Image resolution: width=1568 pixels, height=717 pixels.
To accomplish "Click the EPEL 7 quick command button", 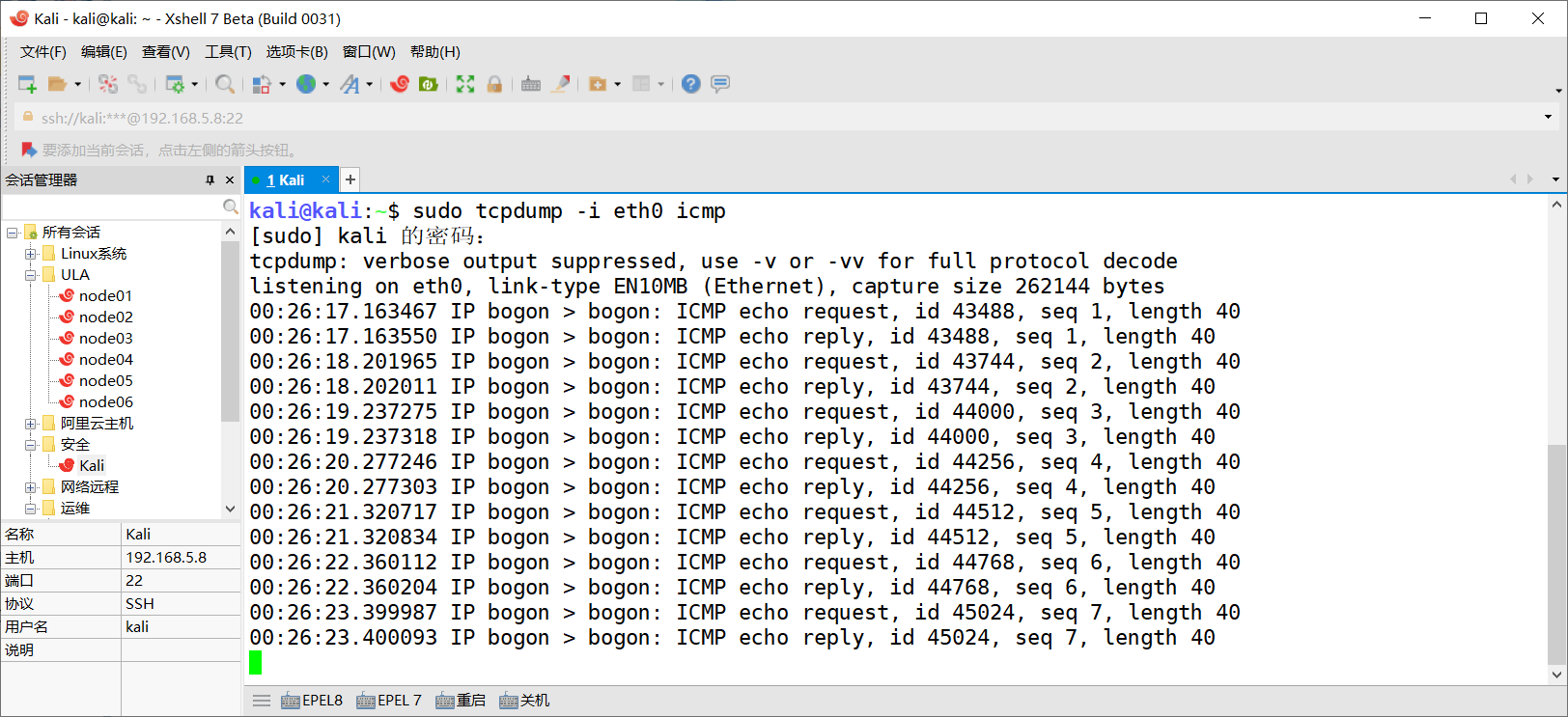I will coord(389,701).
